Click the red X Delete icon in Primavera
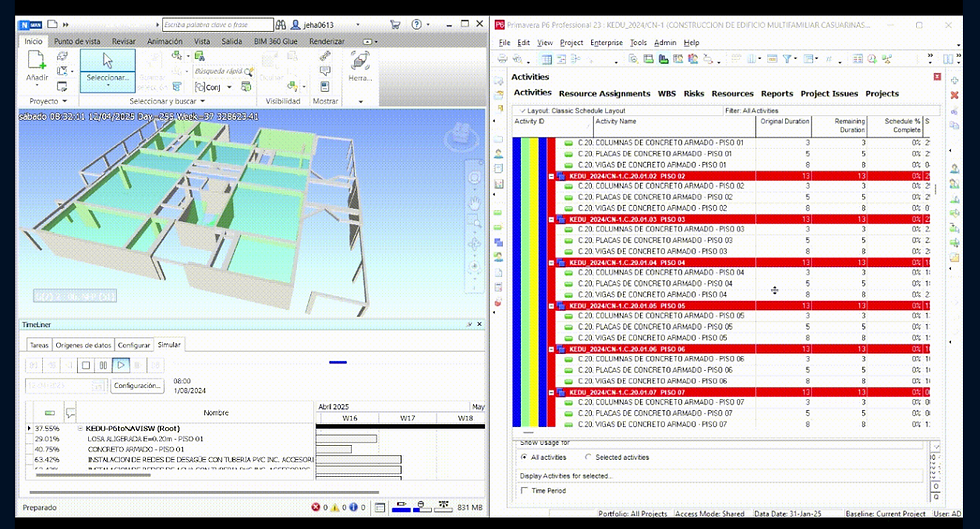The width and height of the screenshot is (980, 529). pyautogui.click(x=954, y=95)
